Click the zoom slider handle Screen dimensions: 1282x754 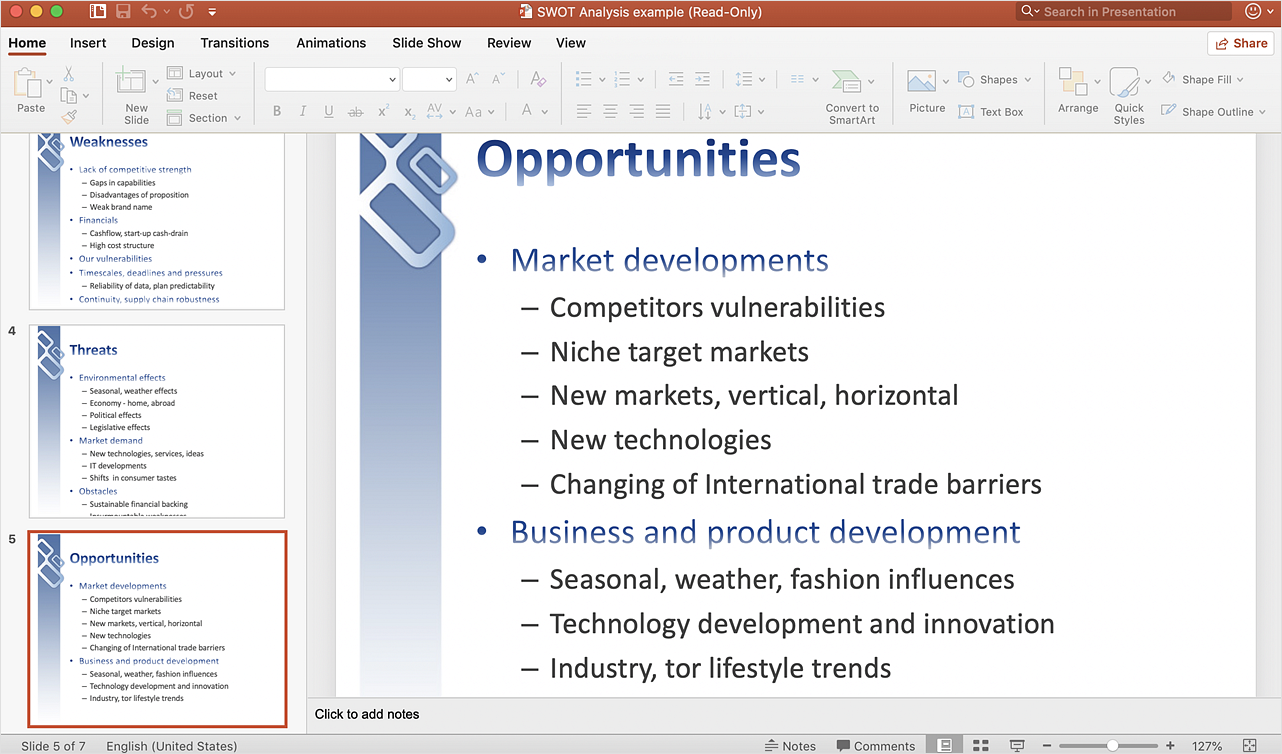pos(1112,746)
